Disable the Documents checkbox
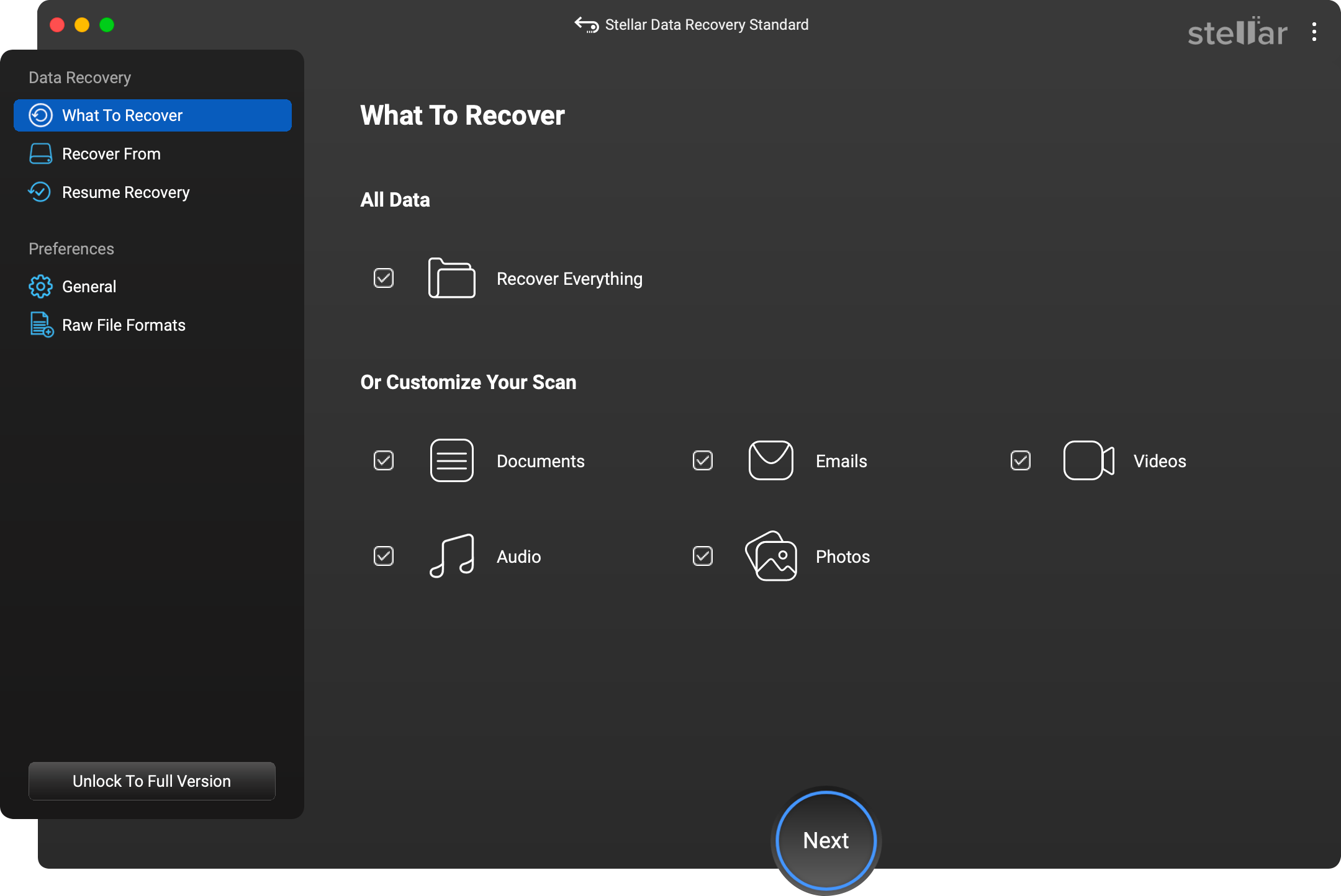Screen dimensions: 1341x896 coord(384,460)
